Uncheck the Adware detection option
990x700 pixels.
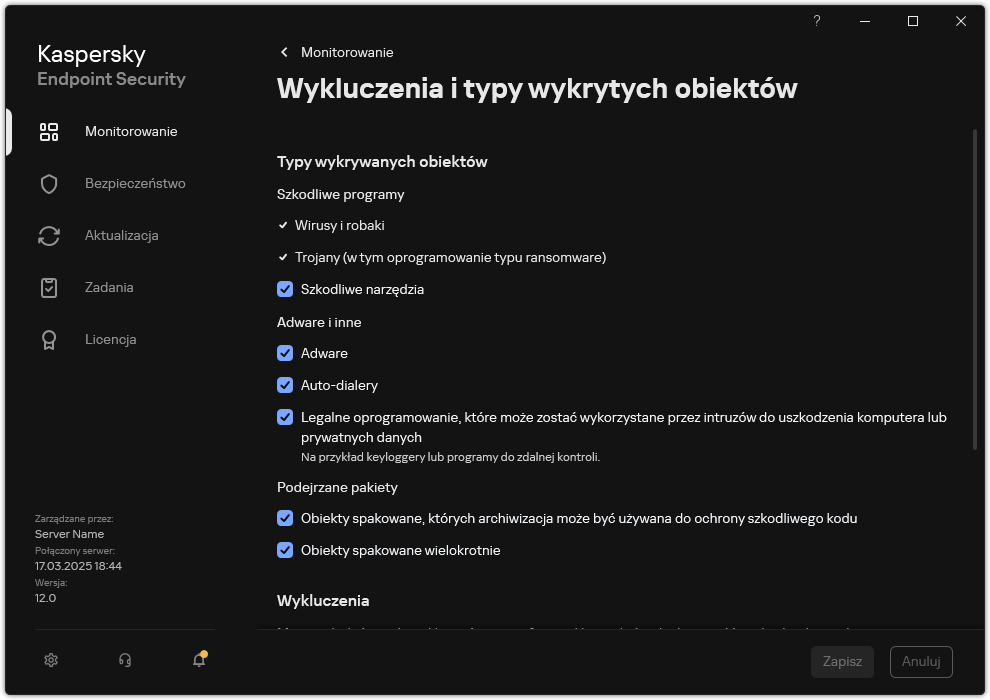(285, 353)
